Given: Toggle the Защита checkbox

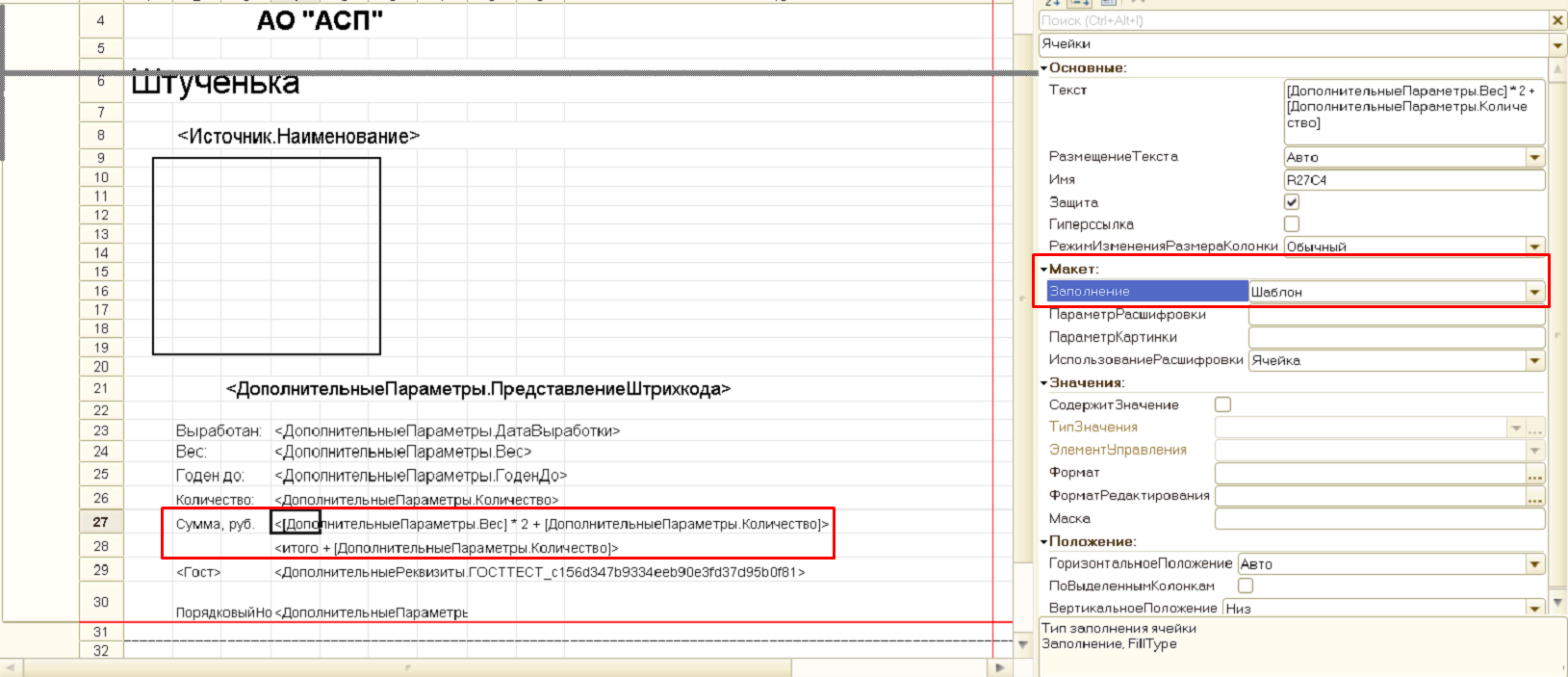Looking at the screenshot, I should click(1292, 202).
